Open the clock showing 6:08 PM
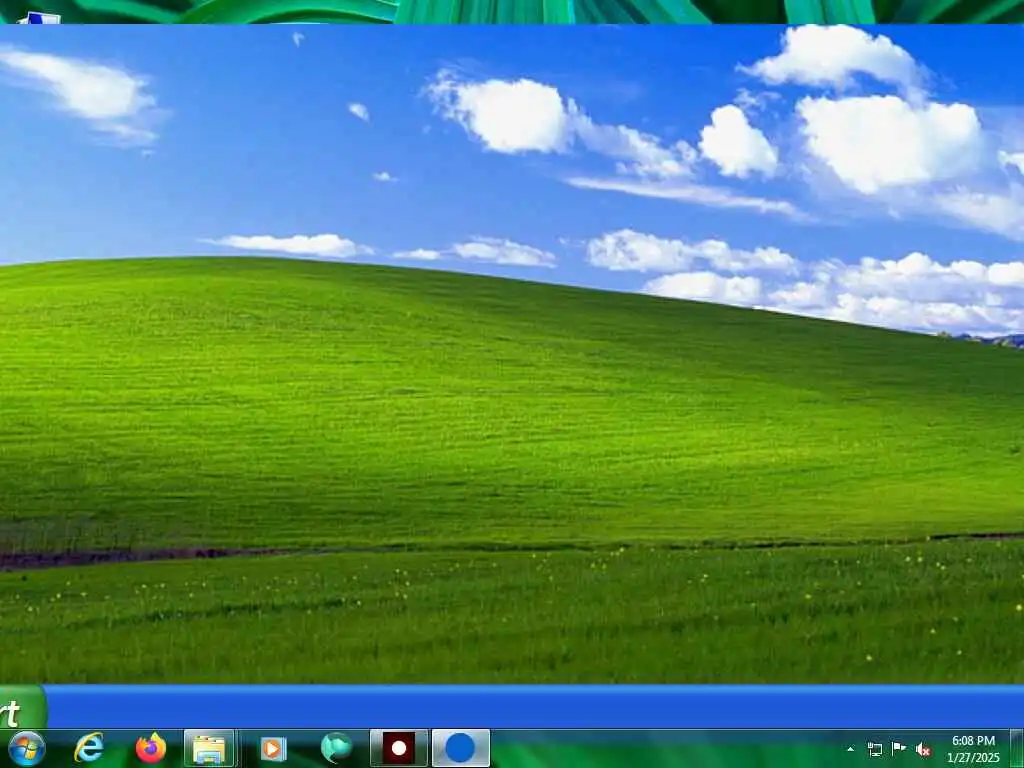 (x=973, y=749)
